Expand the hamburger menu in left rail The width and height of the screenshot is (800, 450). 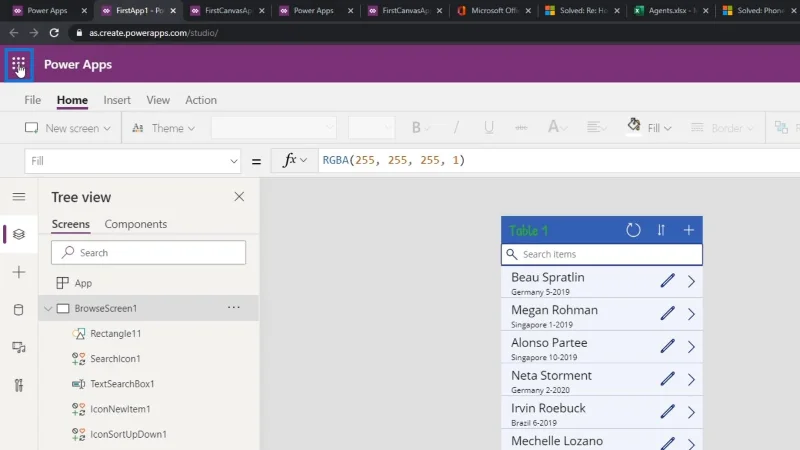coord(19,197)
